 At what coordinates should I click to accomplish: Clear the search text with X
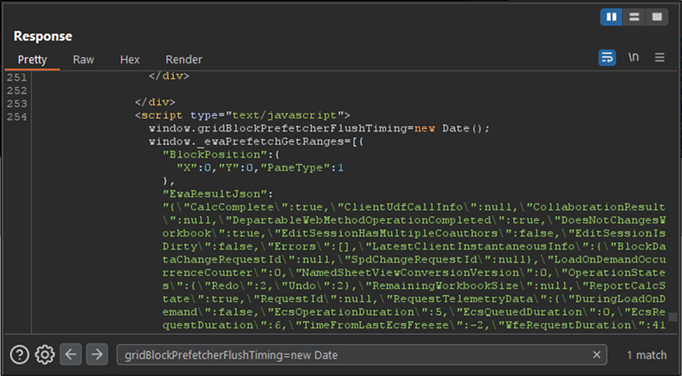[x=596, y=355]
